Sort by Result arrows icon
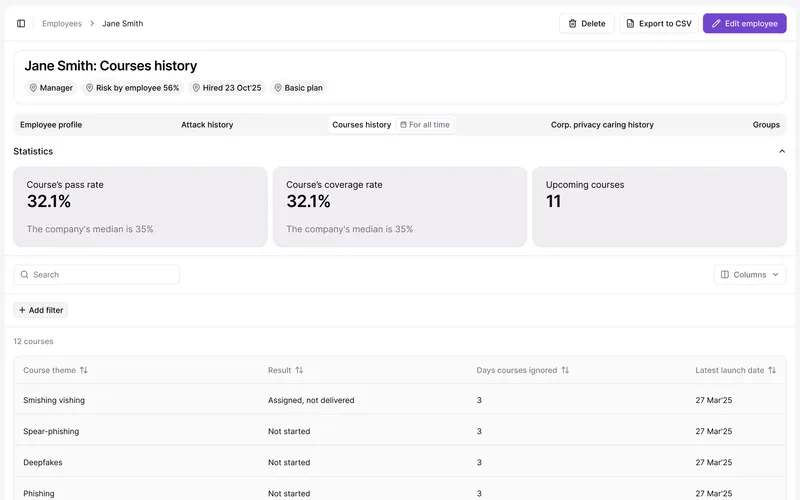The image size is (800, 500). pos(299,370)
